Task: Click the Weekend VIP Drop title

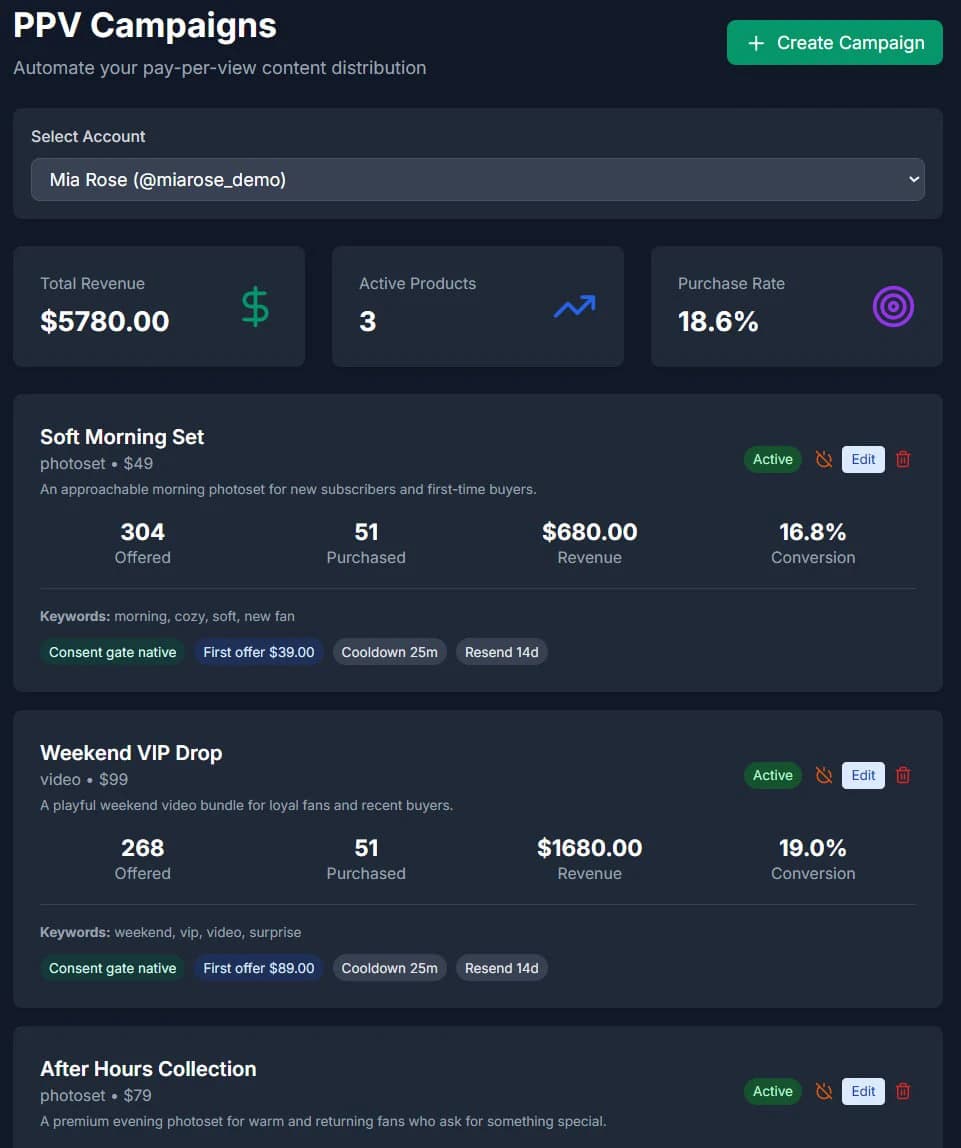Action: click(131, 753)
